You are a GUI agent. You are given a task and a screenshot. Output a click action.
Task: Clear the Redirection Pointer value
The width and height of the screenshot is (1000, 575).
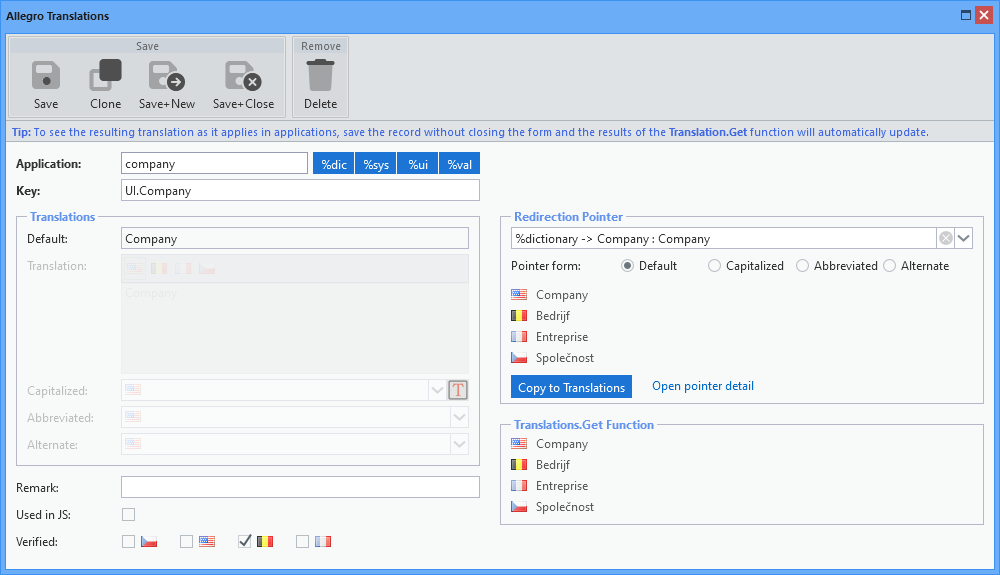(946, 238)
